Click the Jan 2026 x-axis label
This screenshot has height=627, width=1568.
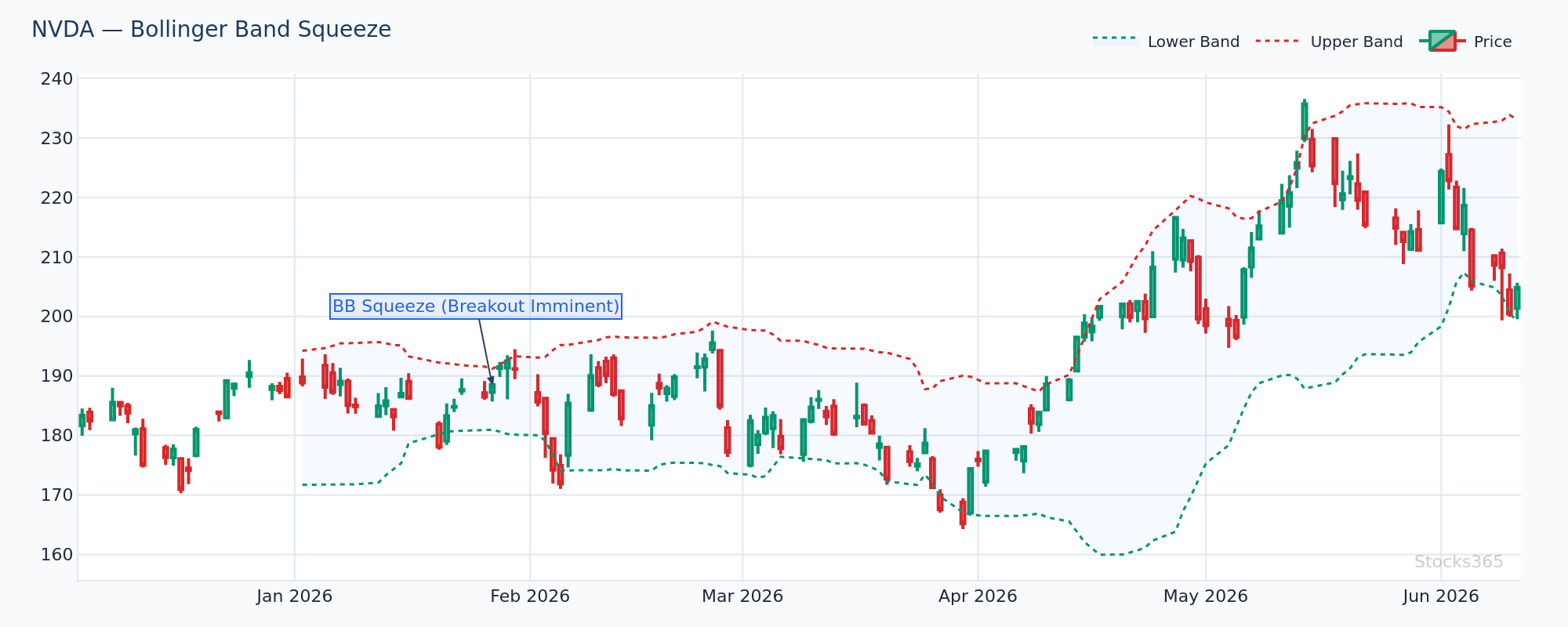295,596
